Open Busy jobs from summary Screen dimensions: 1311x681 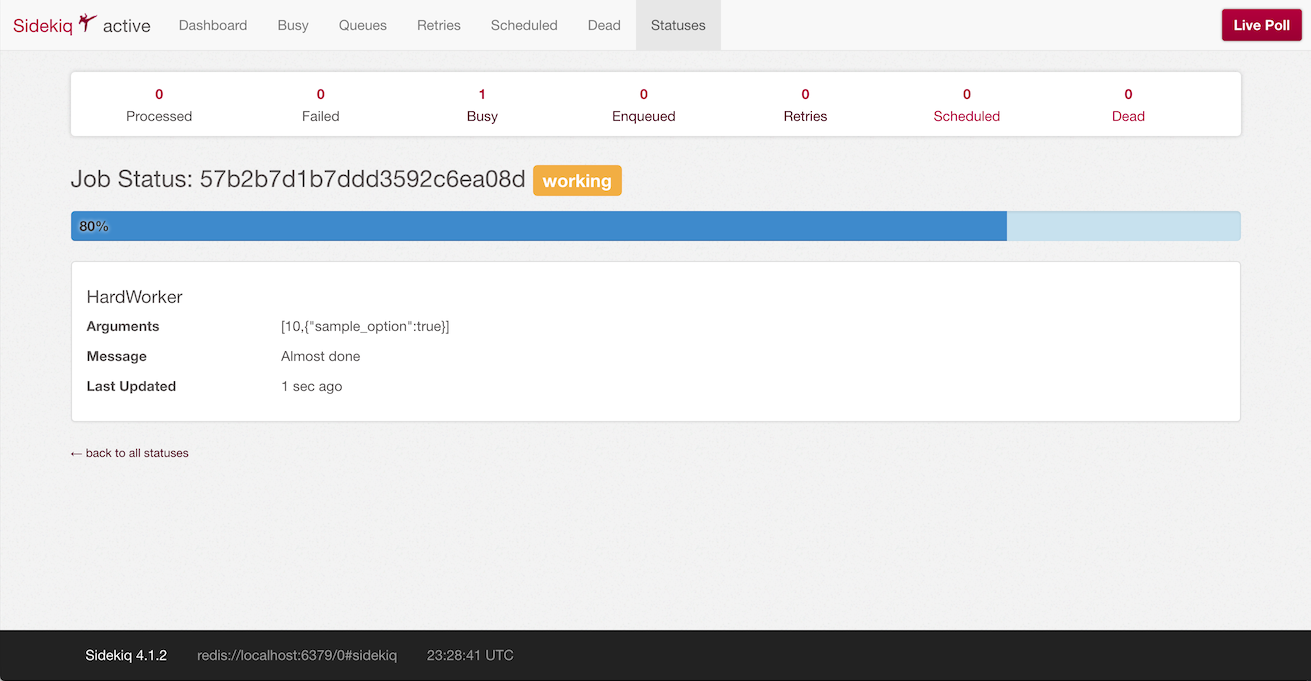tap(482, 105)
